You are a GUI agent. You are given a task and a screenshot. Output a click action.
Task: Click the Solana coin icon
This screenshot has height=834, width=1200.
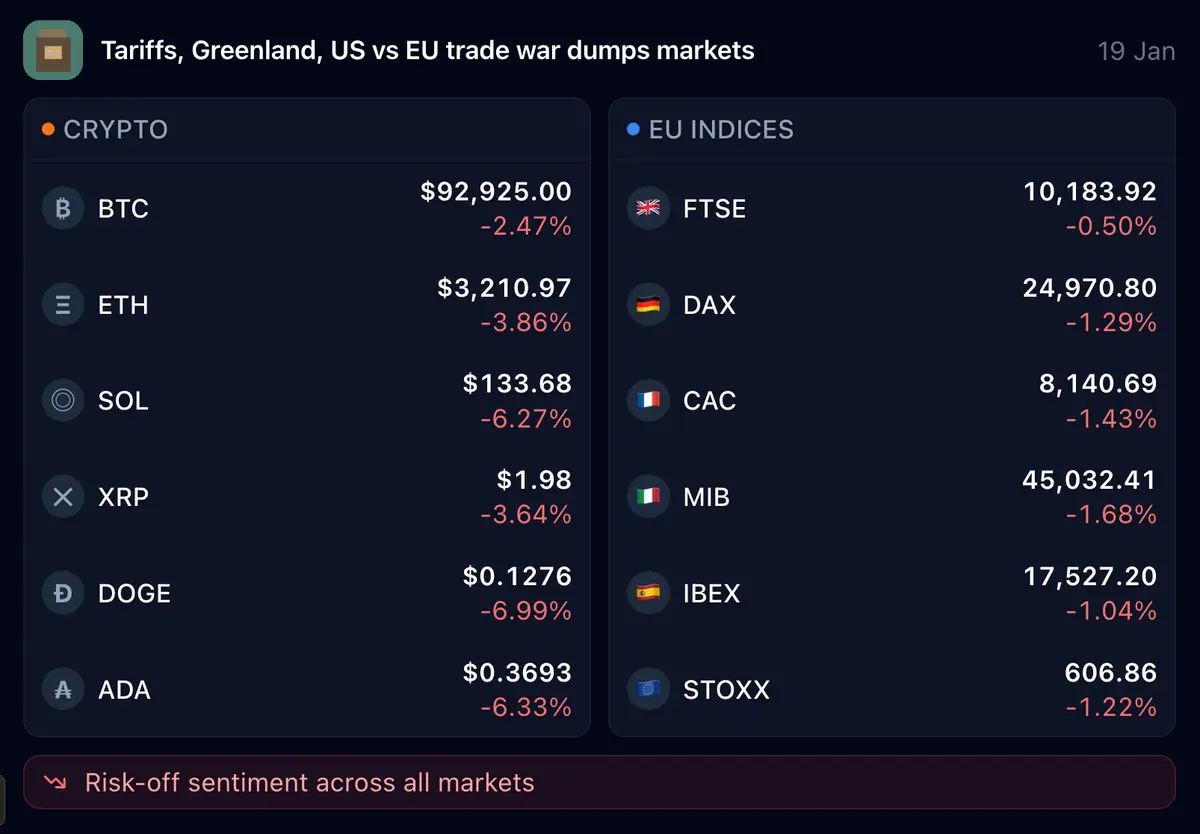(63, 401)
